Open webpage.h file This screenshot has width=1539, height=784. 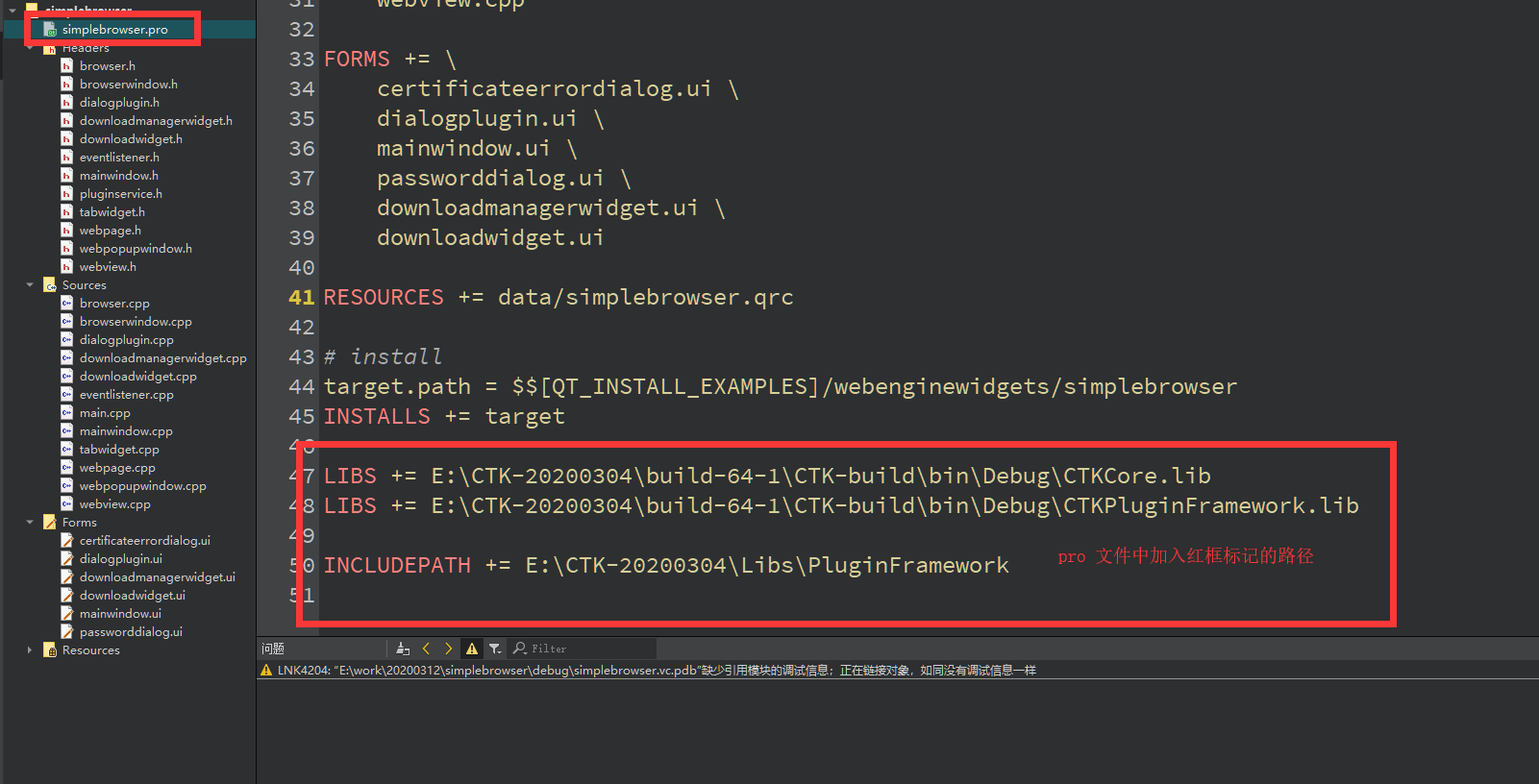(110, 231)
